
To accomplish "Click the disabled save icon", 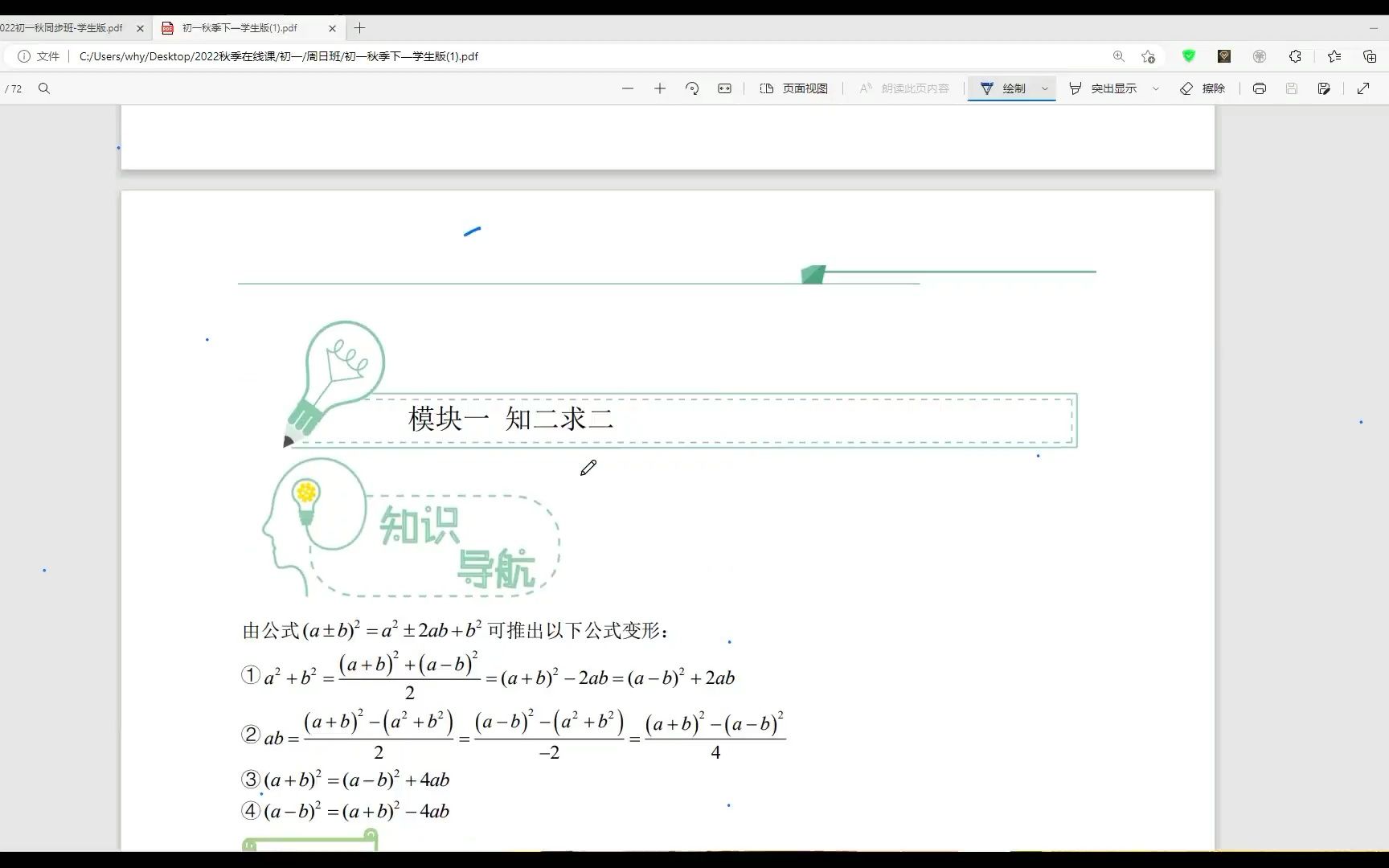I will click(x=1292, y=88).
